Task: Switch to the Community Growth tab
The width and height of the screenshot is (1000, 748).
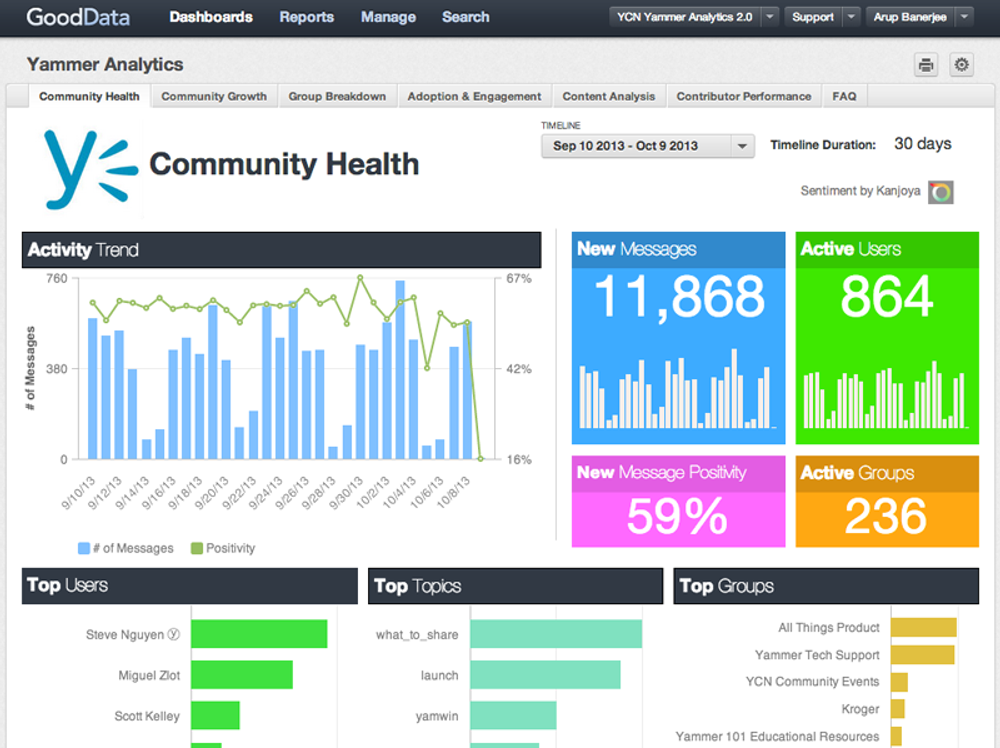Action: 214,96
